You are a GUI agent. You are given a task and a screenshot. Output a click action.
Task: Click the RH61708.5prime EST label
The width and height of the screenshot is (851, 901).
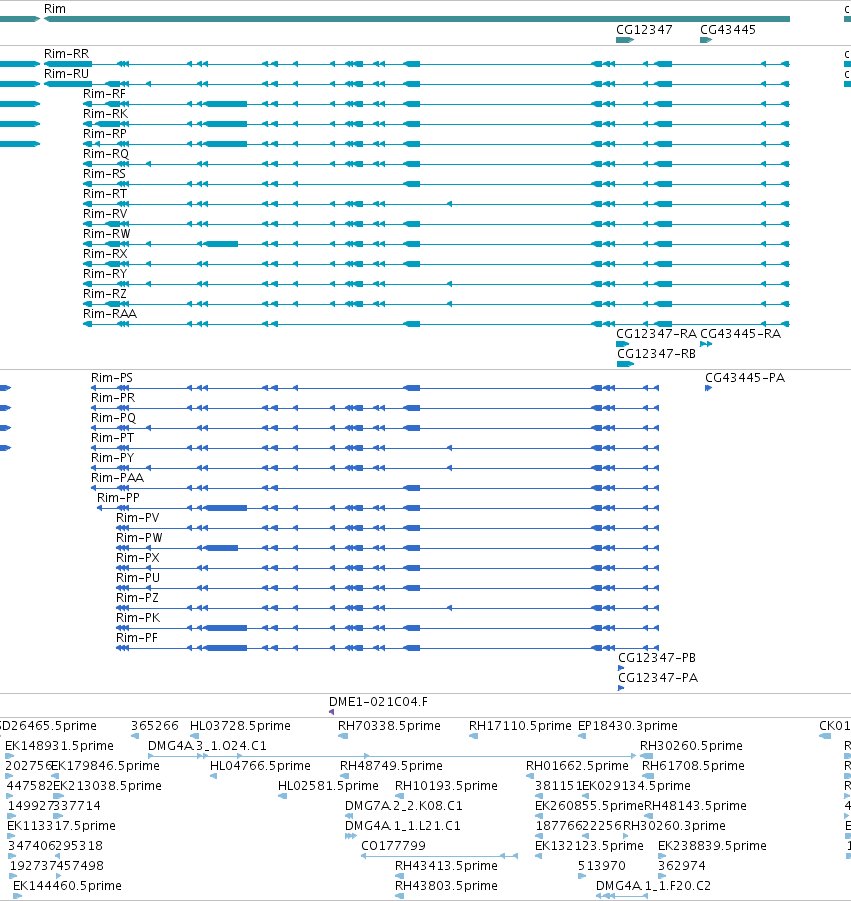[693, 766]
